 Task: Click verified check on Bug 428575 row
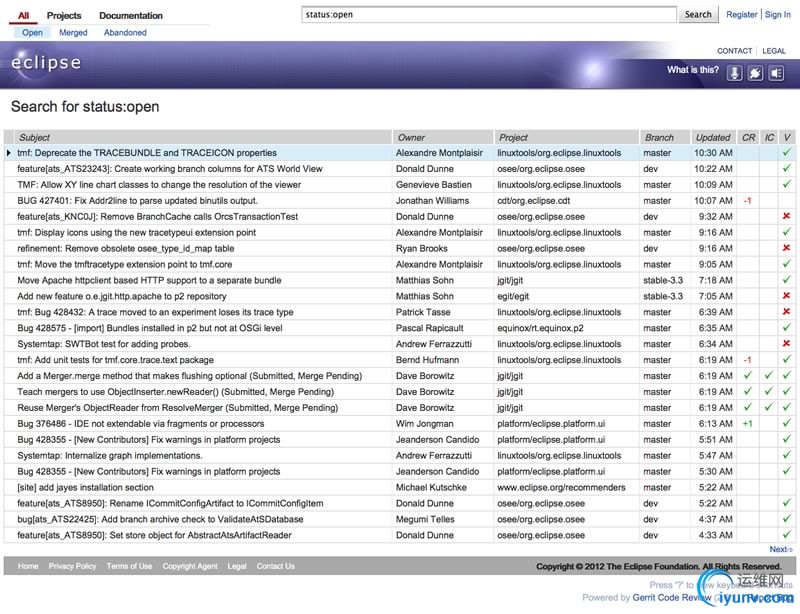point(787,327)
